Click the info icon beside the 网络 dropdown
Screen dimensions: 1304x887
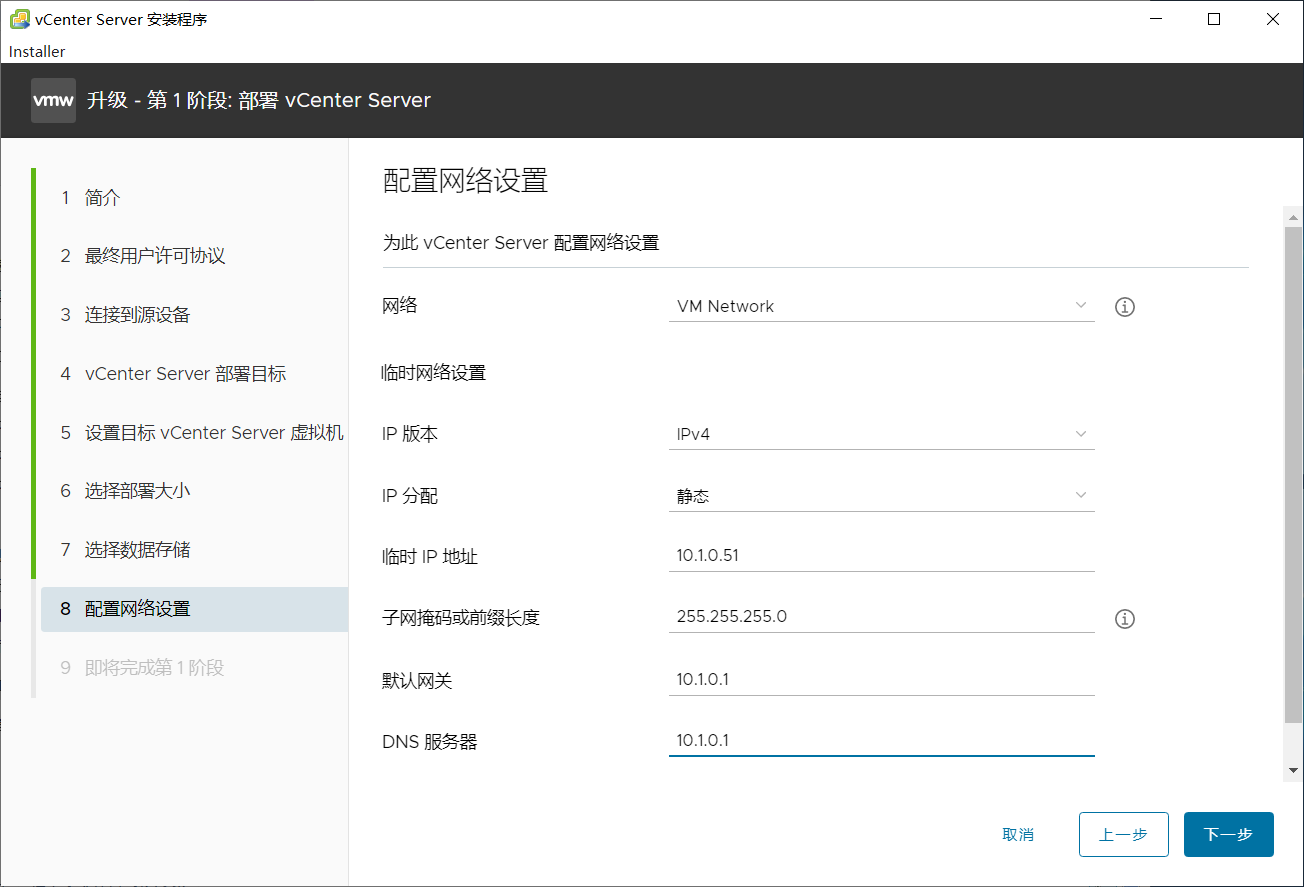tap(1124, 307)
